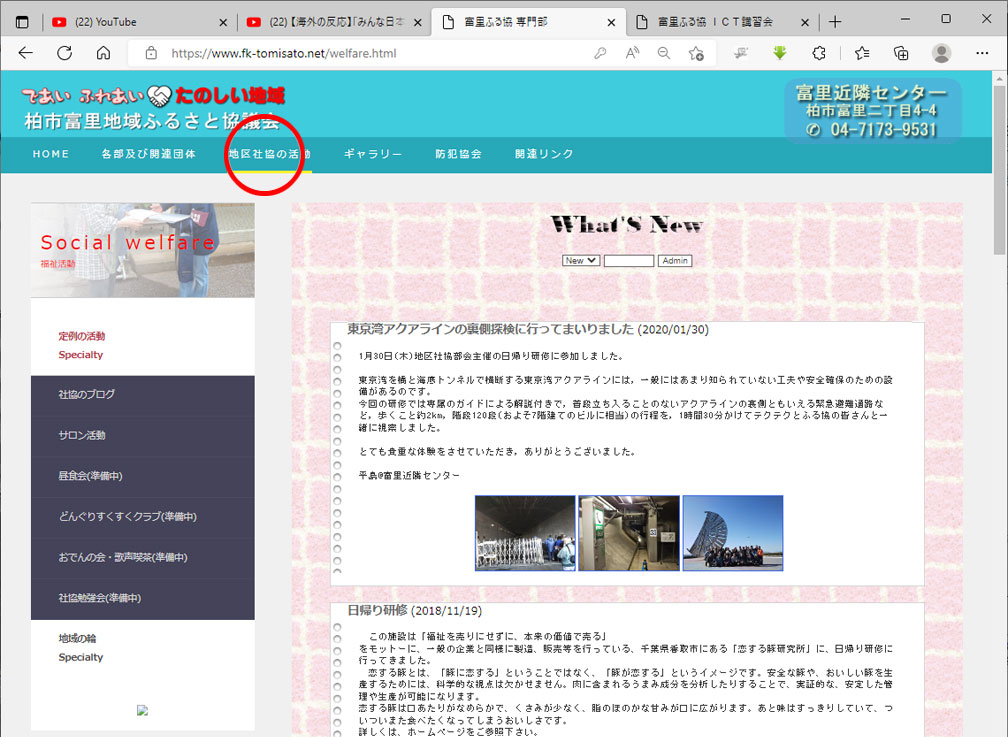Open 地区社協の活動 menu item

coord(269,154)
